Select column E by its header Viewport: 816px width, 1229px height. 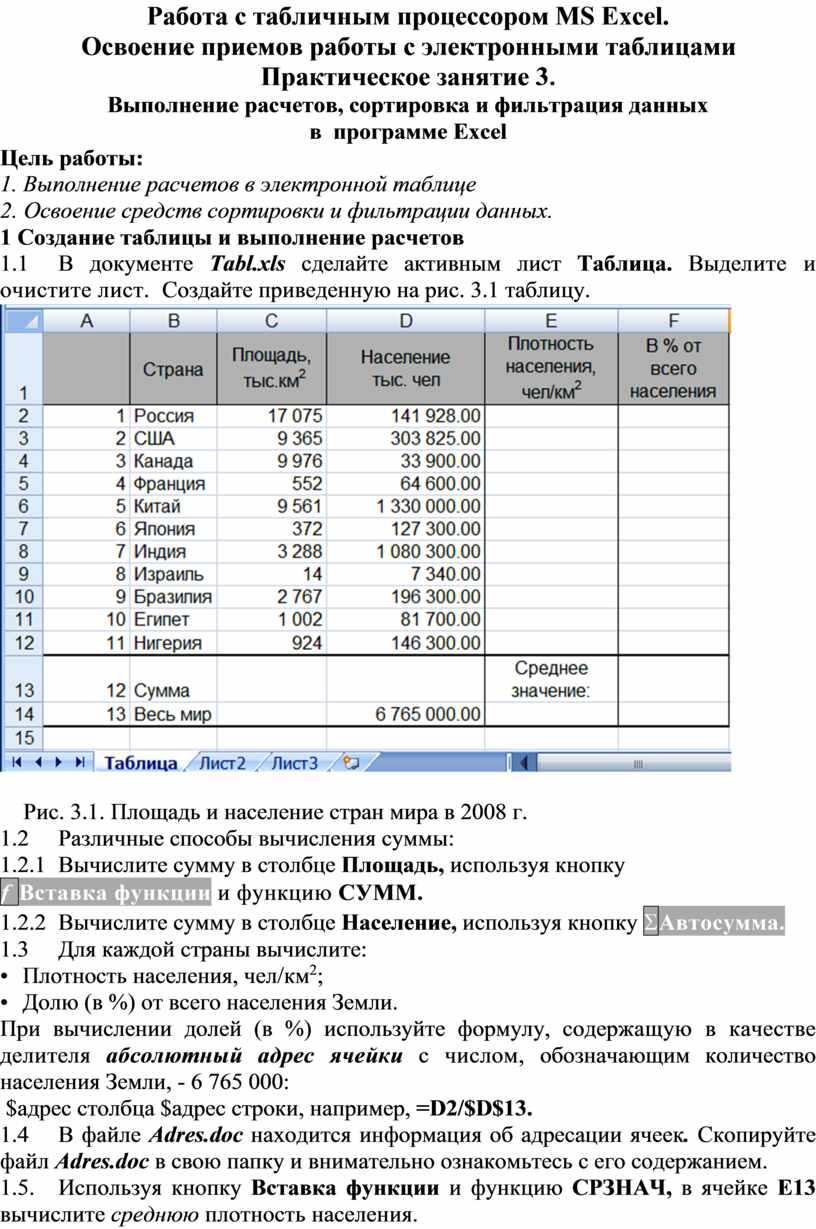click(551, 320)
